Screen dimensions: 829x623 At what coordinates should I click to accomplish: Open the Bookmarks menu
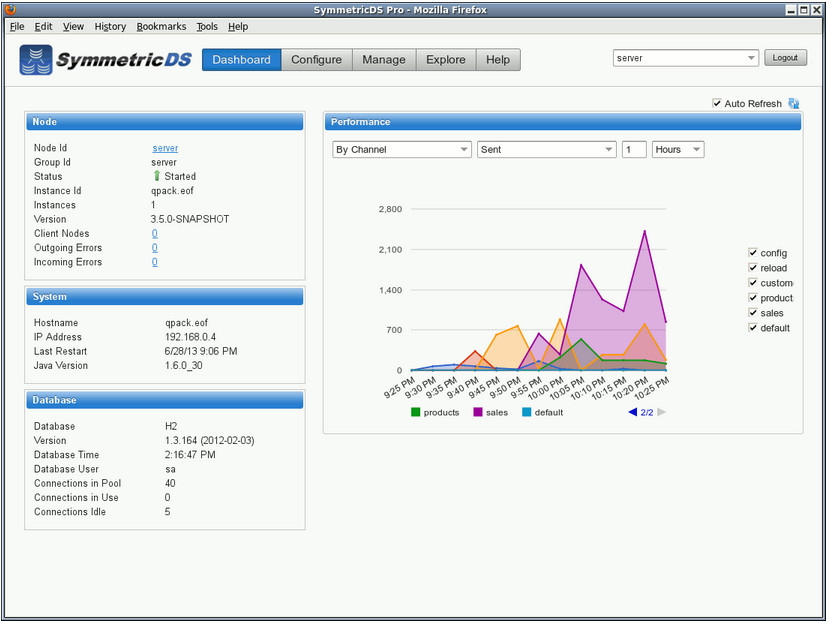161,26
